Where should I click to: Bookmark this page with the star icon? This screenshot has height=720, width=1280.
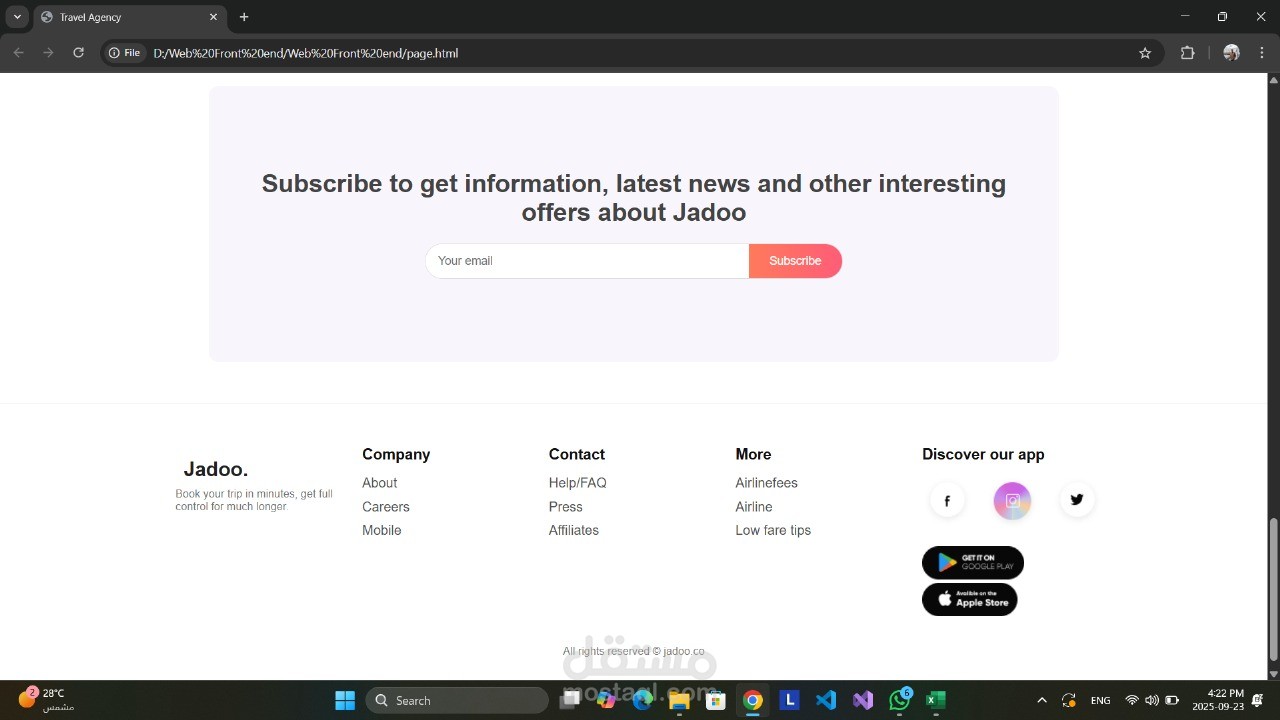1145,53
